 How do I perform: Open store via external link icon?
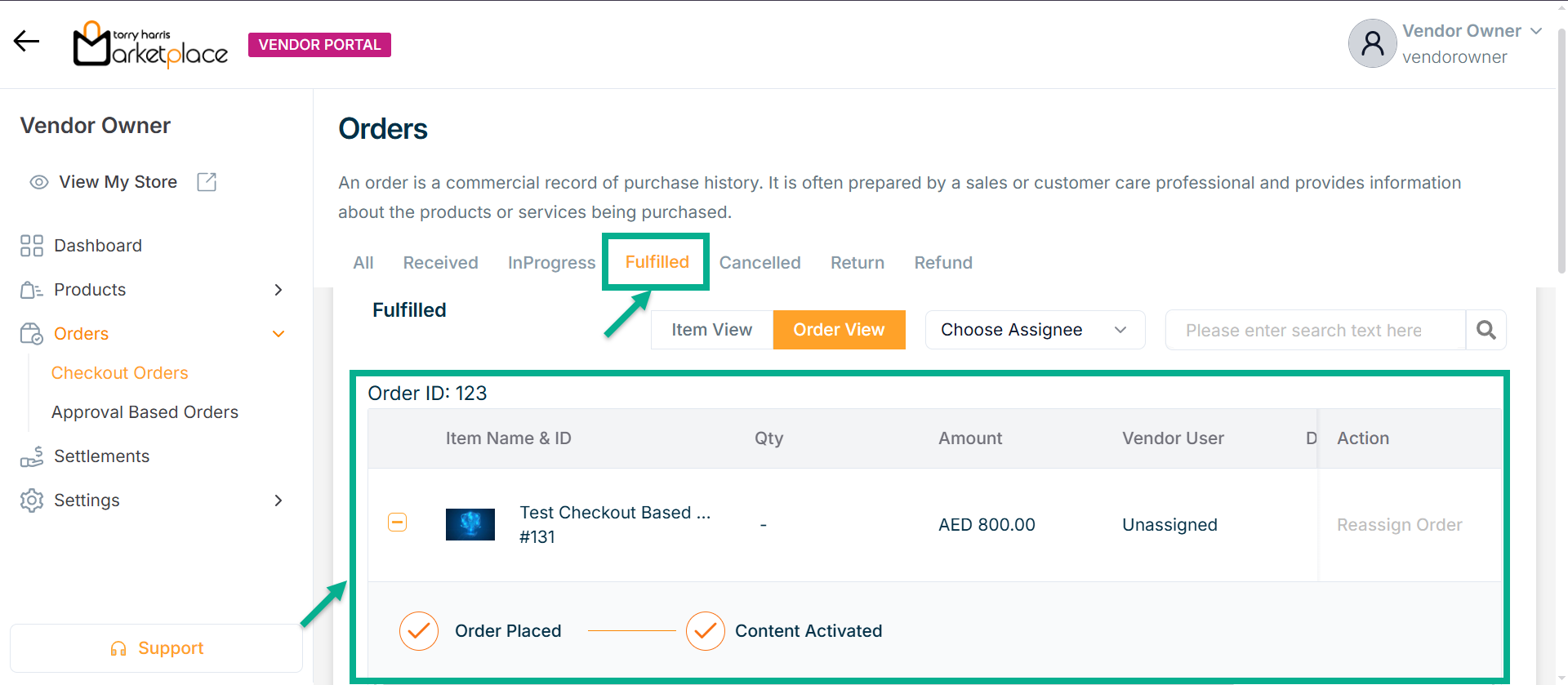pos(207,182)
